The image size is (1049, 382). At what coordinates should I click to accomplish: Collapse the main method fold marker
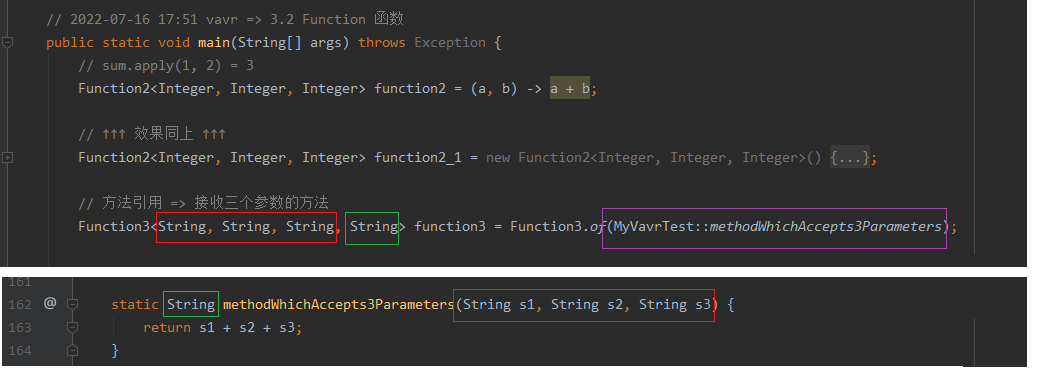pyautogui.click(x=7, y=43)
